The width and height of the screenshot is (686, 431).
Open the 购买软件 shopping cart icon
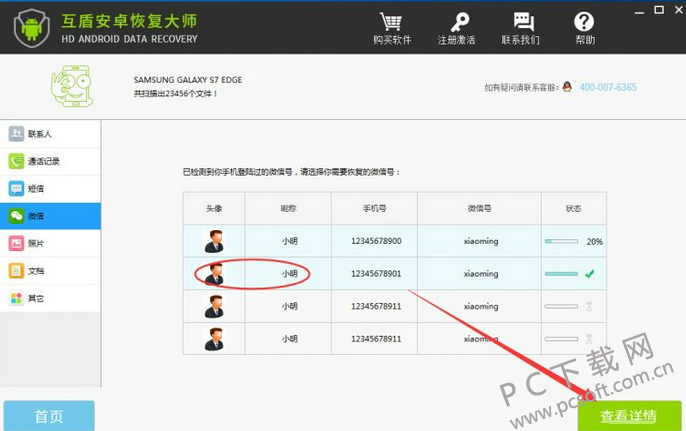pos(391,21)
